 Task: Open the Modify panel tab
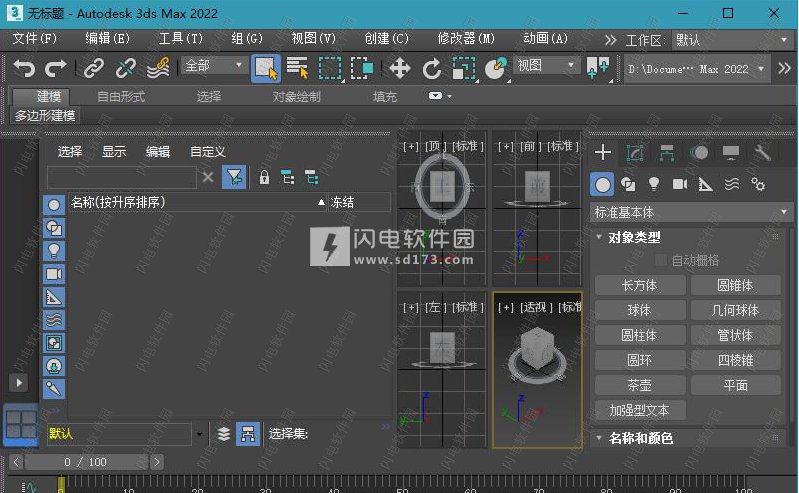coord(635,152)
